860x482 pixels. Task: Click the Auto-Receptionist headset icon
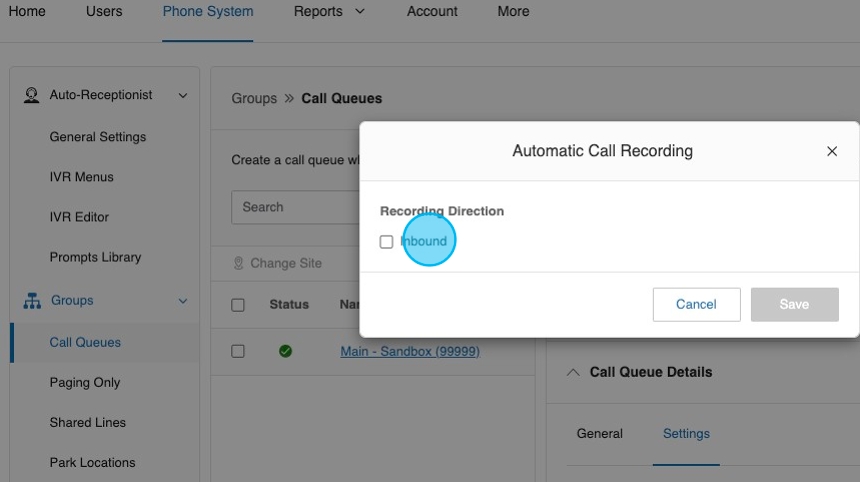32,95
